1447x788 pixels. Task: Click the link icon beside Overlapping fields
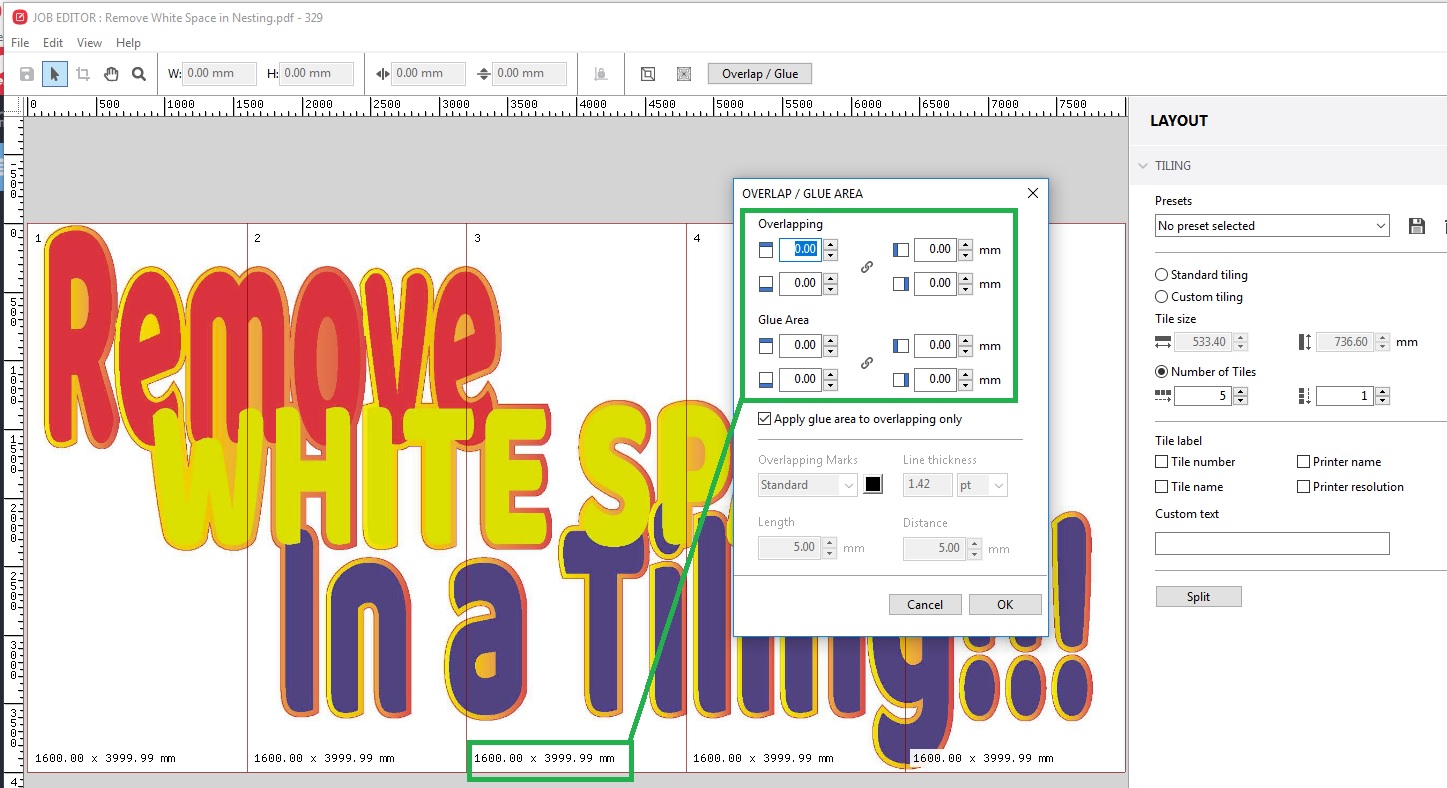(x=866, y=266)
